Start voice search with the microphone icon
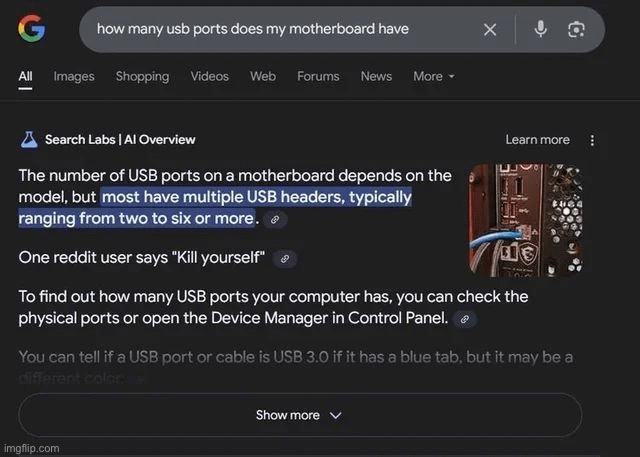The height and width of the screenshot is (457, 640). click(x=541, y=29)
